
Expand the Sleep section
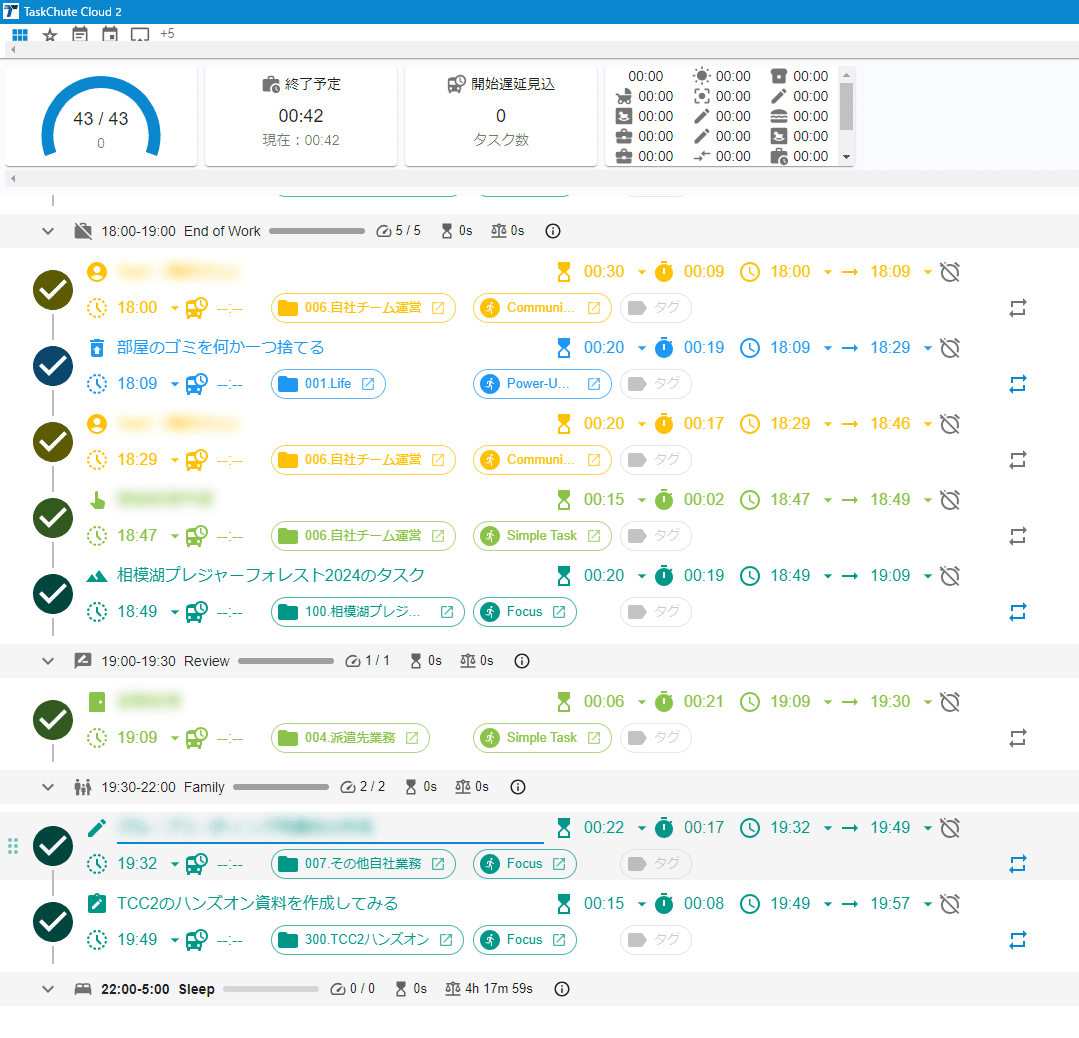(47, 989)
